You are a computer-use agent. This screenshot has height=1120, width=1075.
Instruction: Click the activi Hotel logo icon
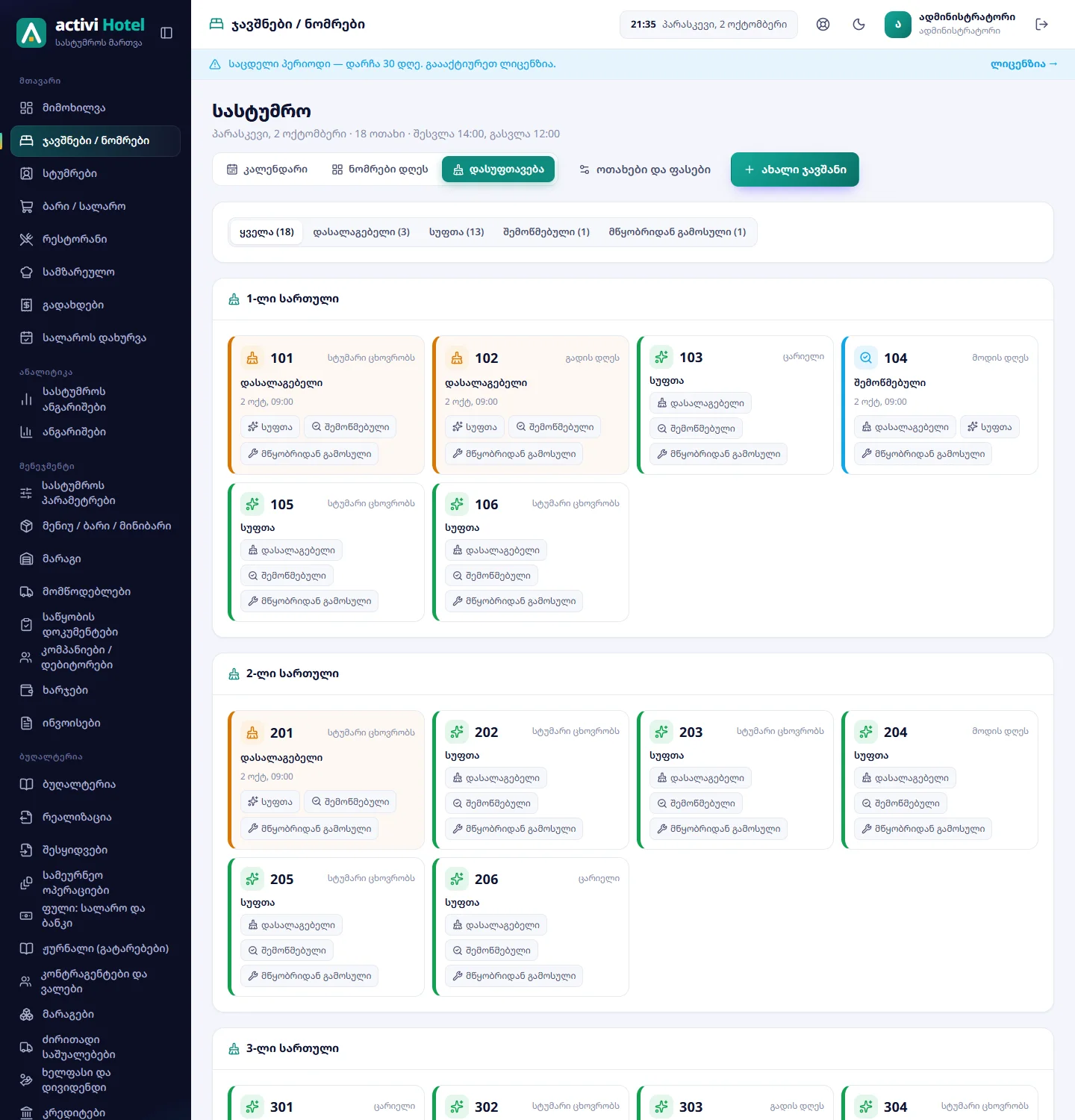(31, 33)
